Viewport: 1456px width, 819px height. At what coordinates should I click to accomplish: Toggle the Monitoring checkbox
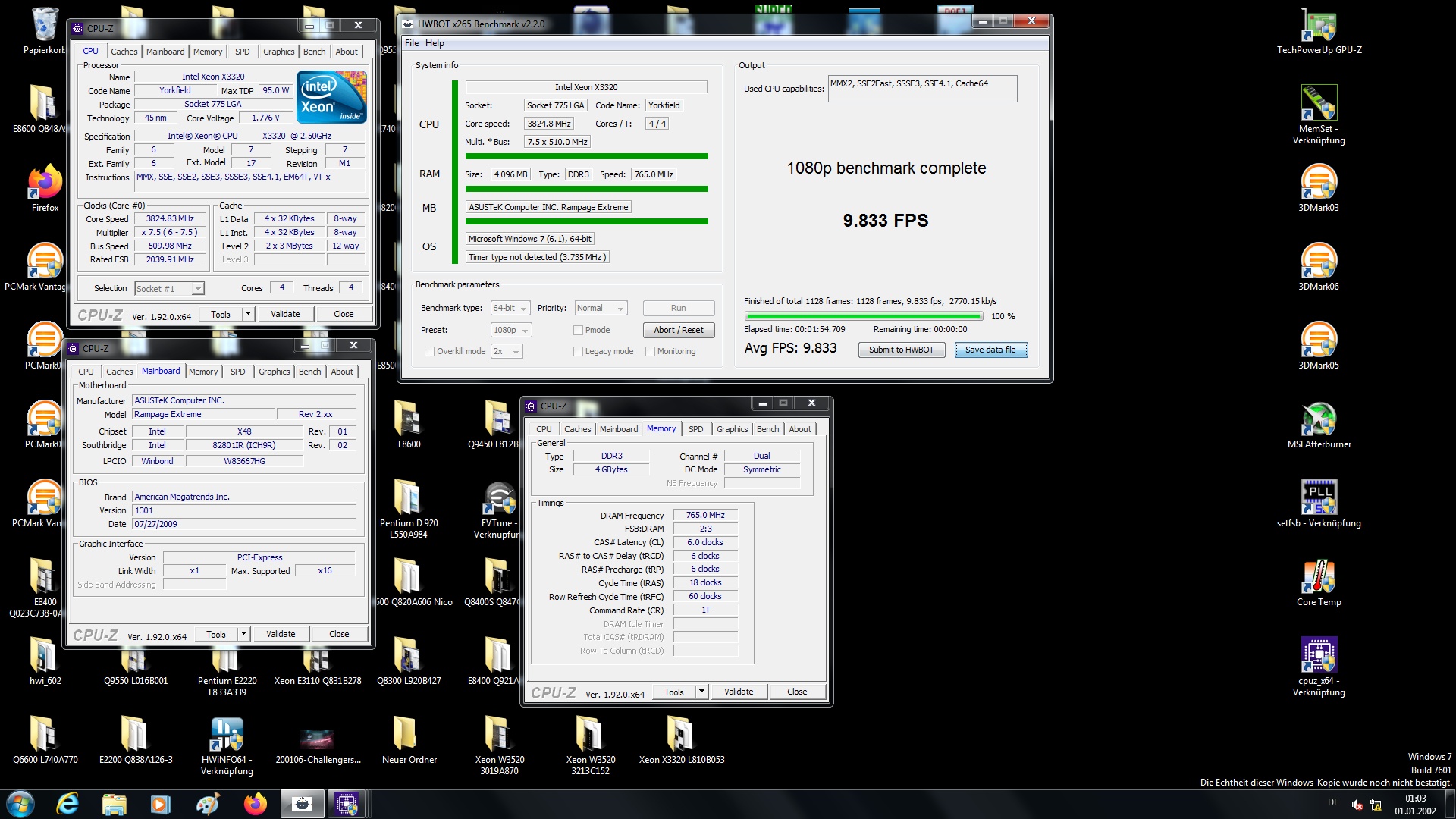[651, 352]
